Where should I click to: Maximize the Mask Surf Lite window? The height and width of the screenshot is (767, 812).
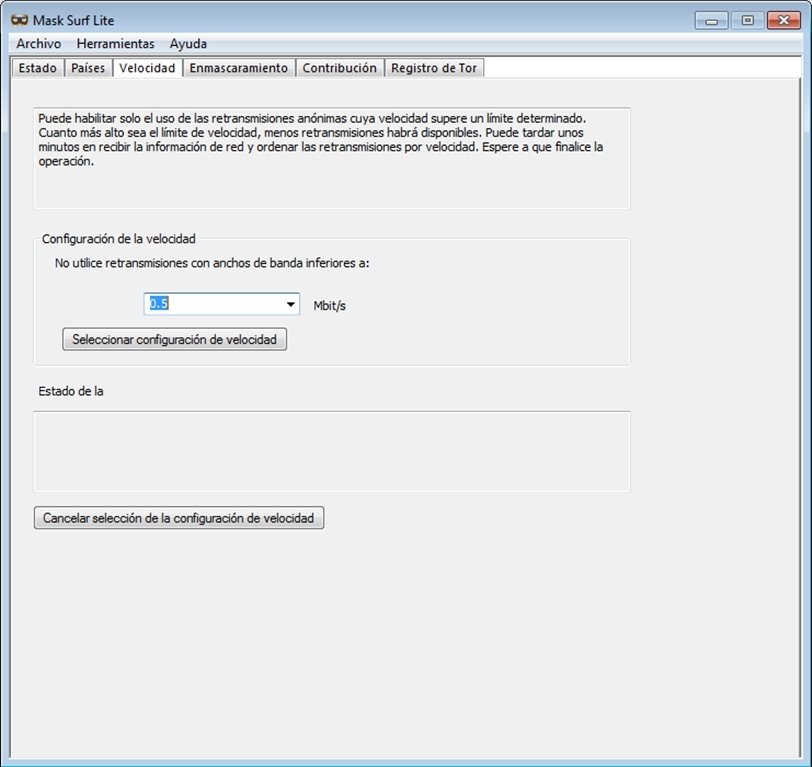coord(747,21)
